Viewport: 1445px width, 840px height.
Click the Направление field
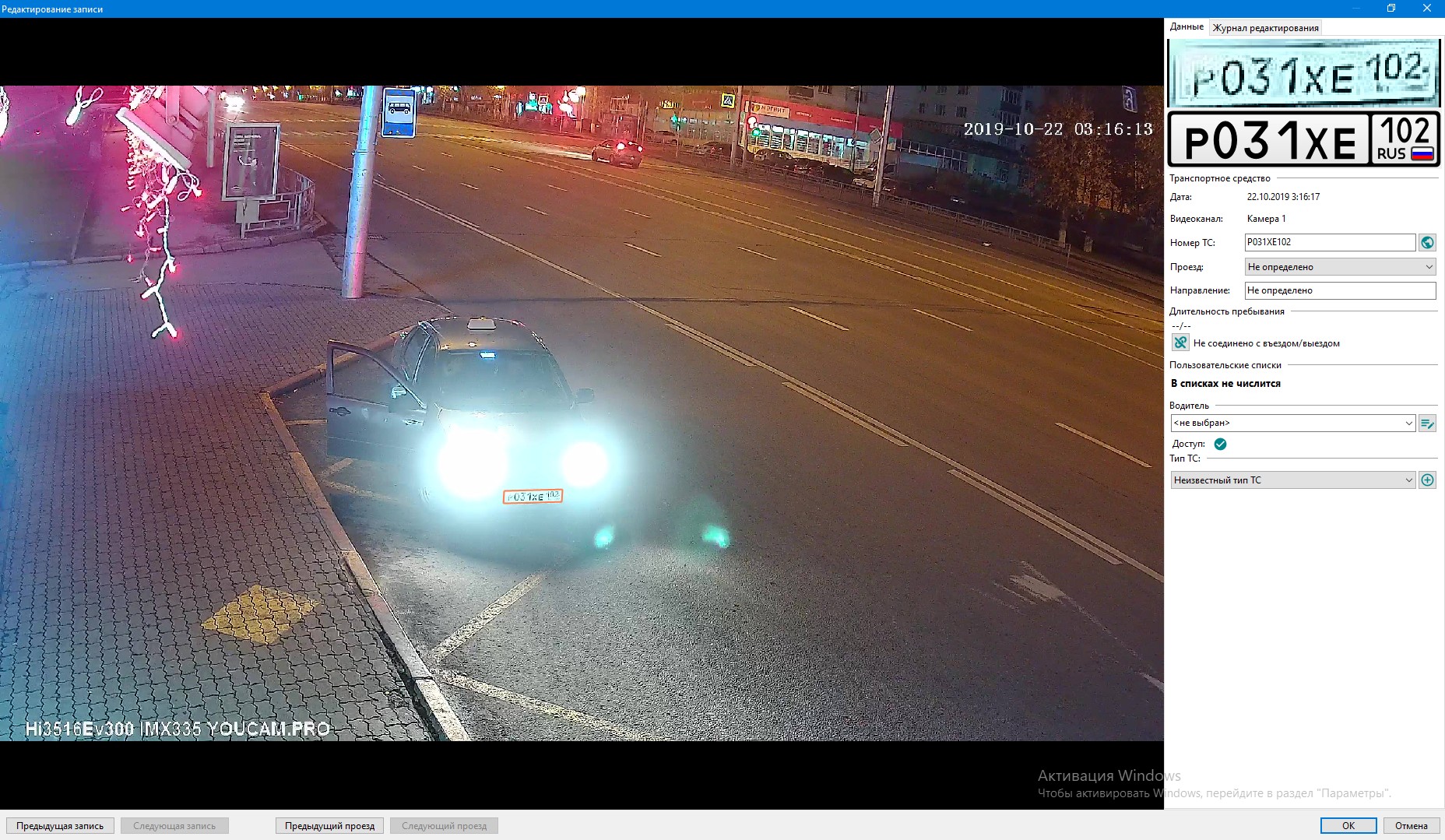1340,290
